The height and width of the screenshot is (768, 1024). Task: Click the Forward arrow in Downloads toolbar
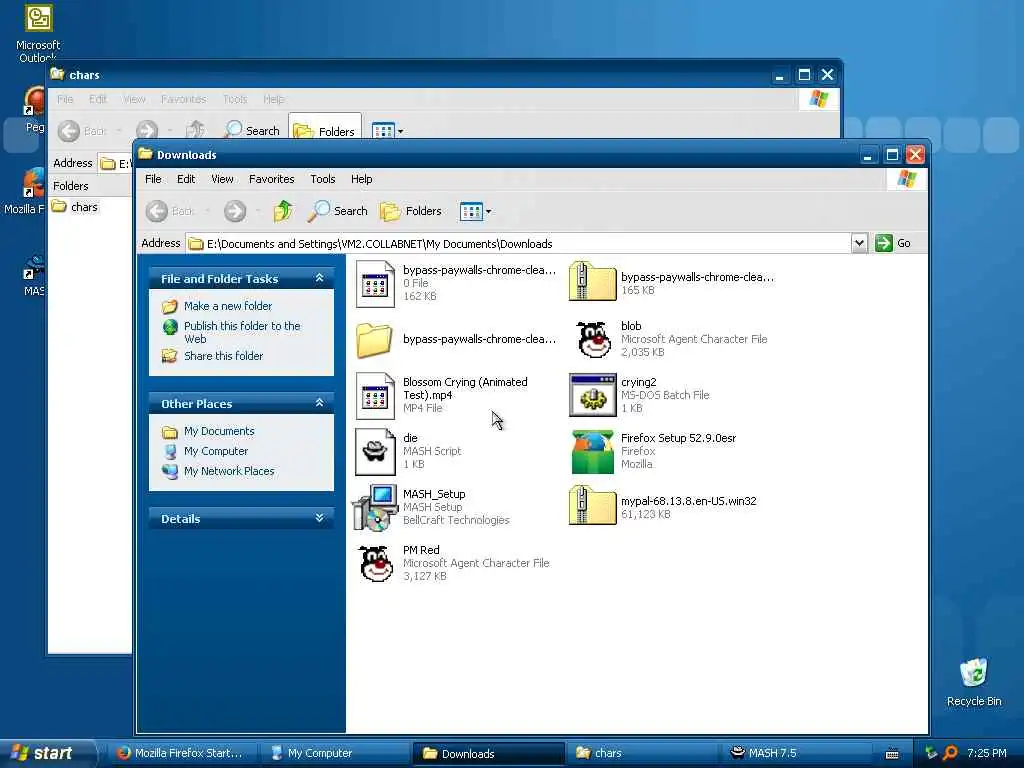click(235, 211)
